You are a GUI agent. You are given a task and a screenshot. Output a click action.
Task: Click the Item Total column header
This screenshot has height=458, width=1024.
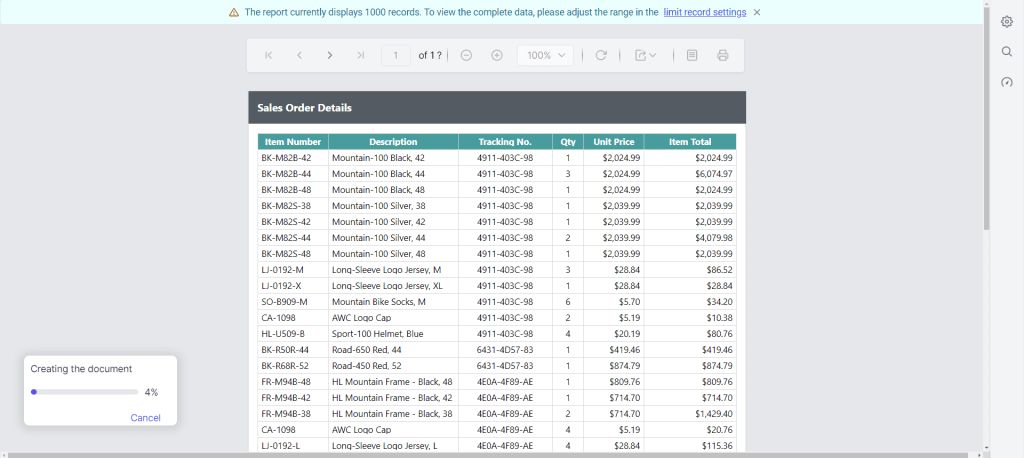(x=690, y=142)
